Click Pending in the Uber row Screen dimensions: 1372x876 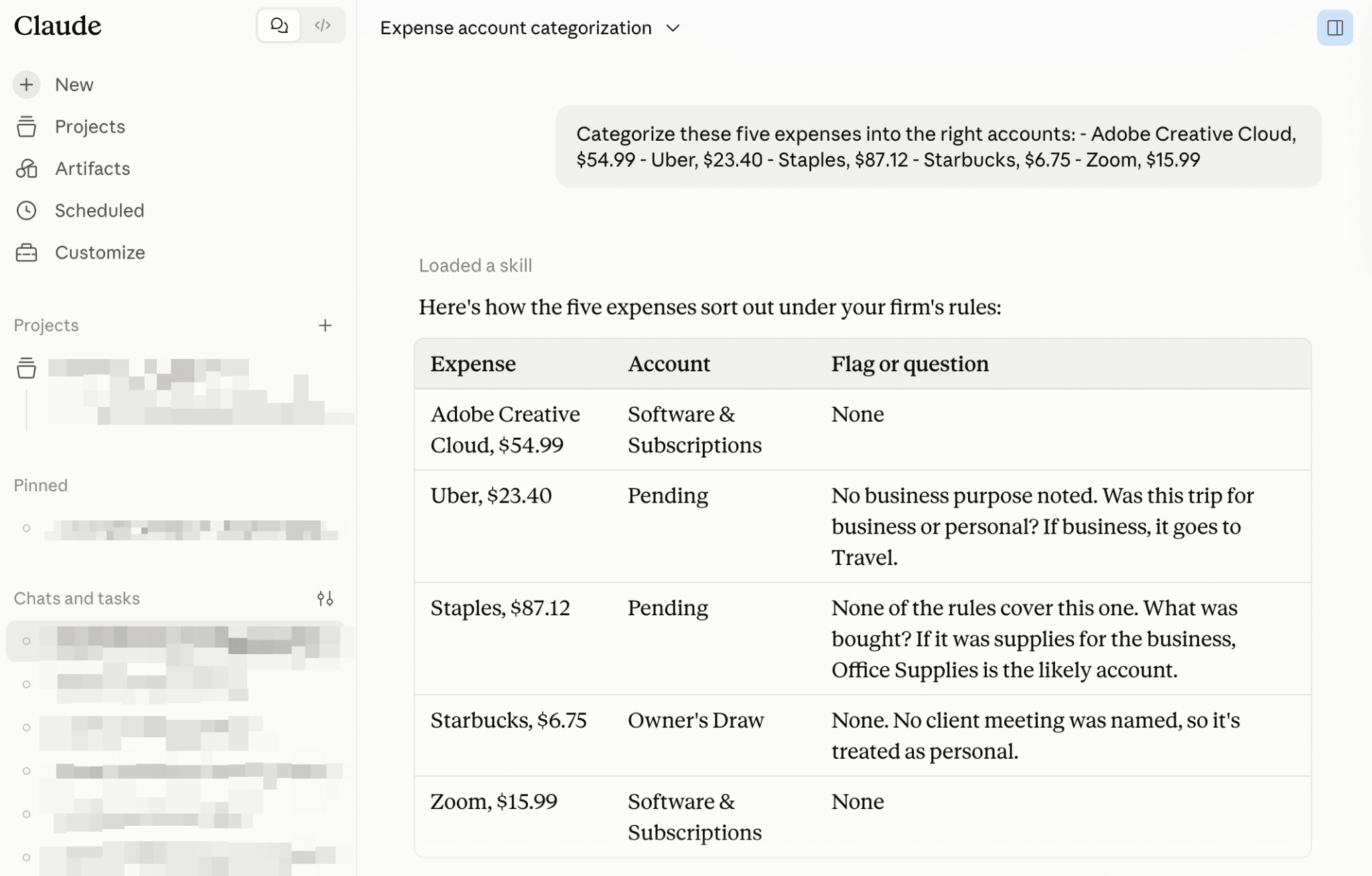tap(668, 495)
